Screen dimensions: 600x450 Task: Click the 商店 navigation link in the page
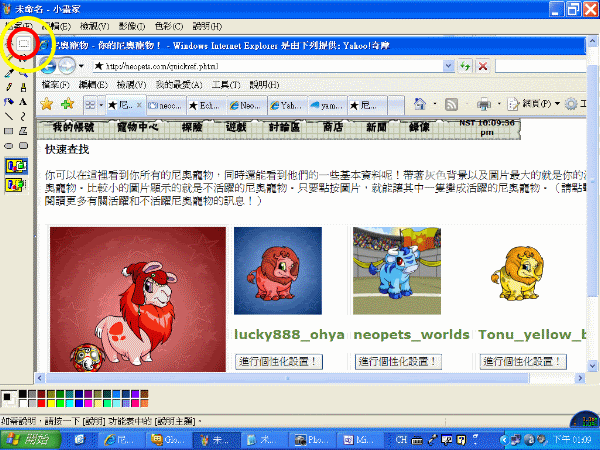pos(333,127)
